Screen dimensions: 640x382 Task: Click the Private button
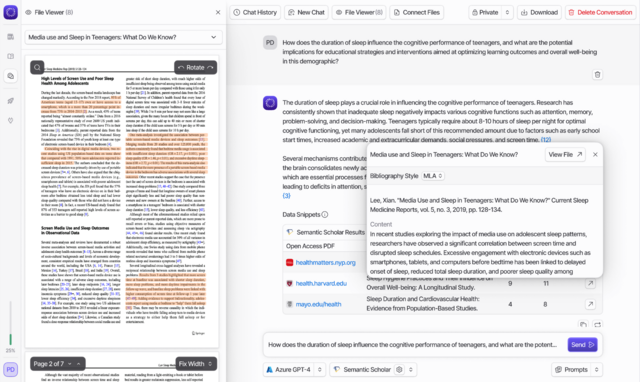pos(485,12)
